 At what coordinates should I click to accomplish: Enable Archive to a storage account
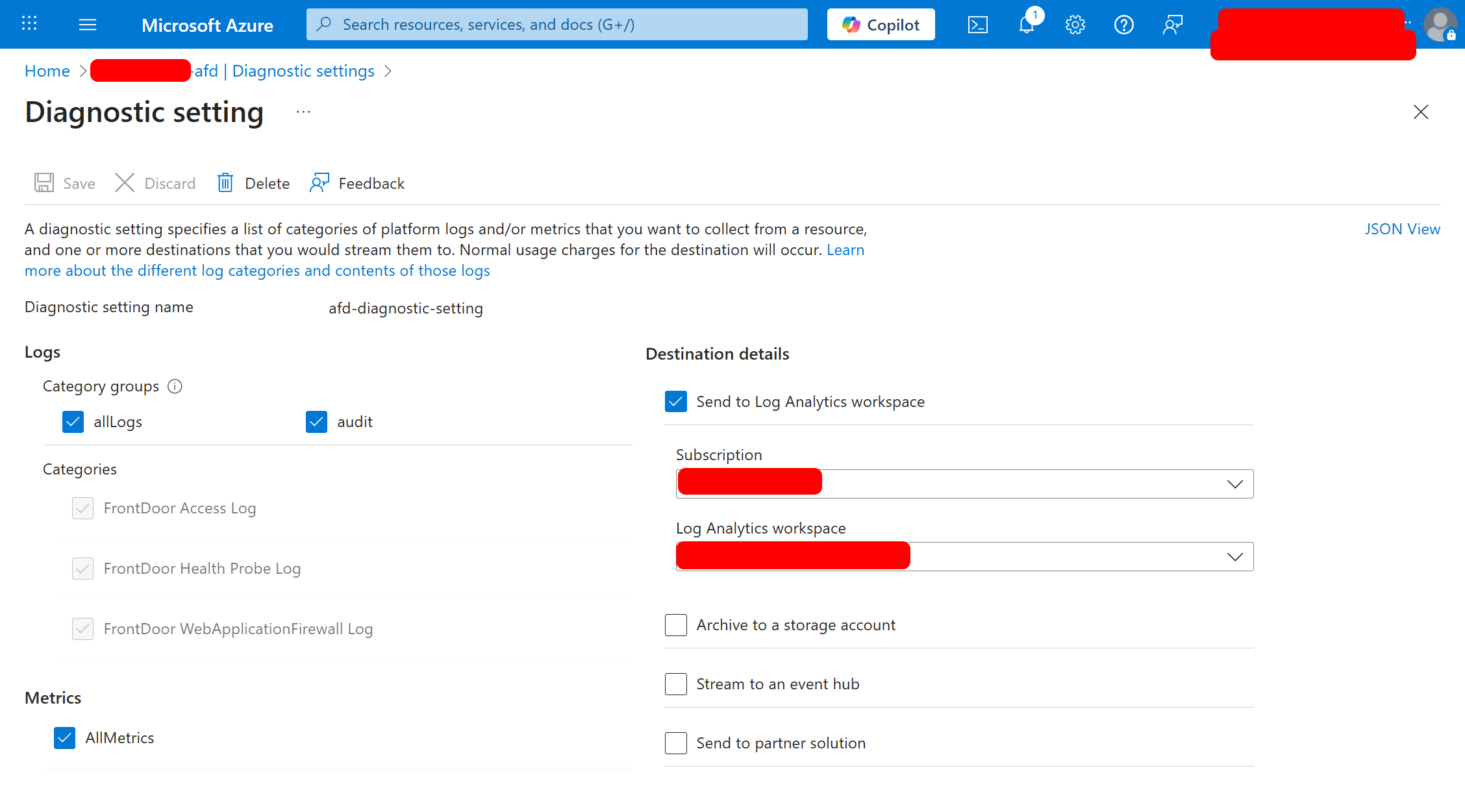675,624
